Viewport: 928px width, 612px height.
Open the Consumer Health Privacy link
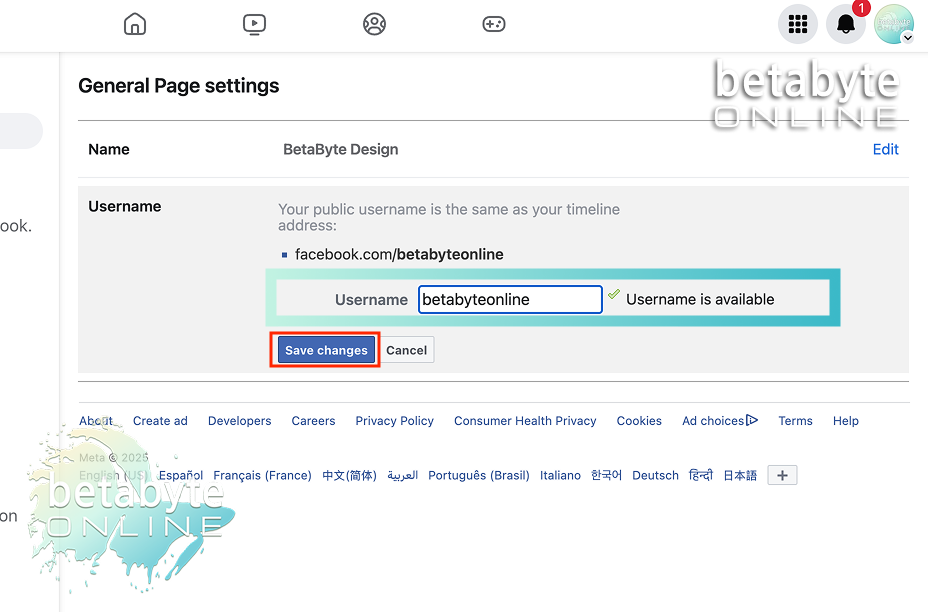coord(525,421)
